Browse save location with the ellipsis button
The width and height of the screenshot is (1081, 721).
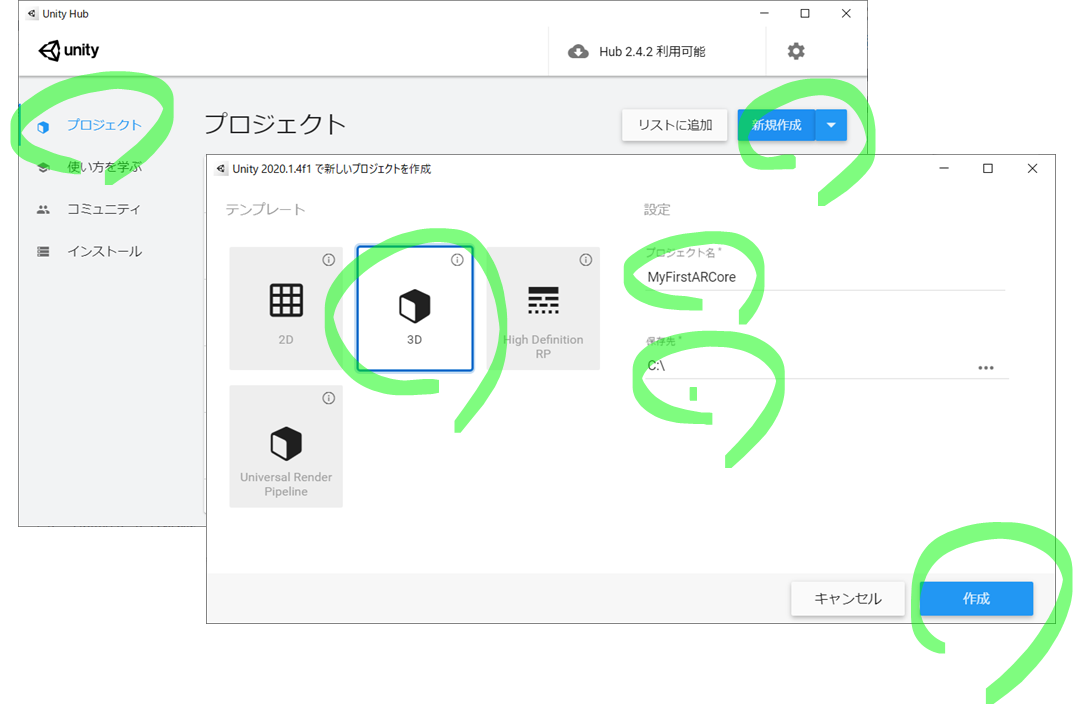[x=986, y=367]
